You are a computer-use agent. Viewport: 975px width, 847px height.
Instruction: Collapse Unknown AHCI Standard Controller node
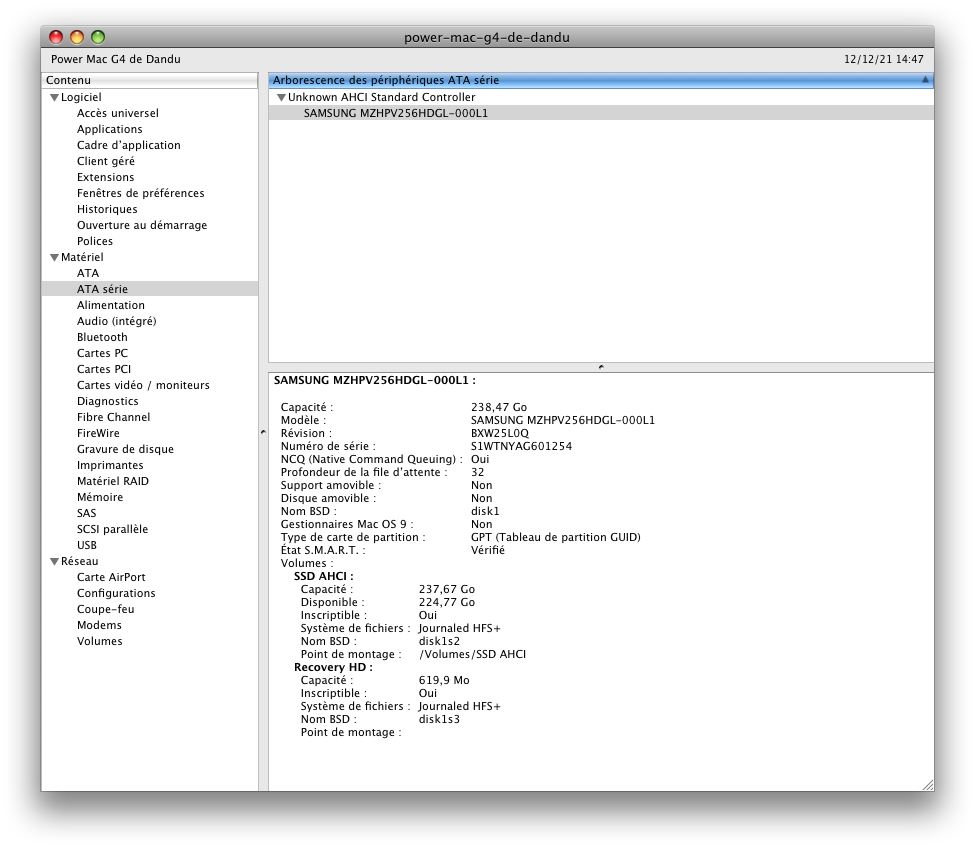281,97
